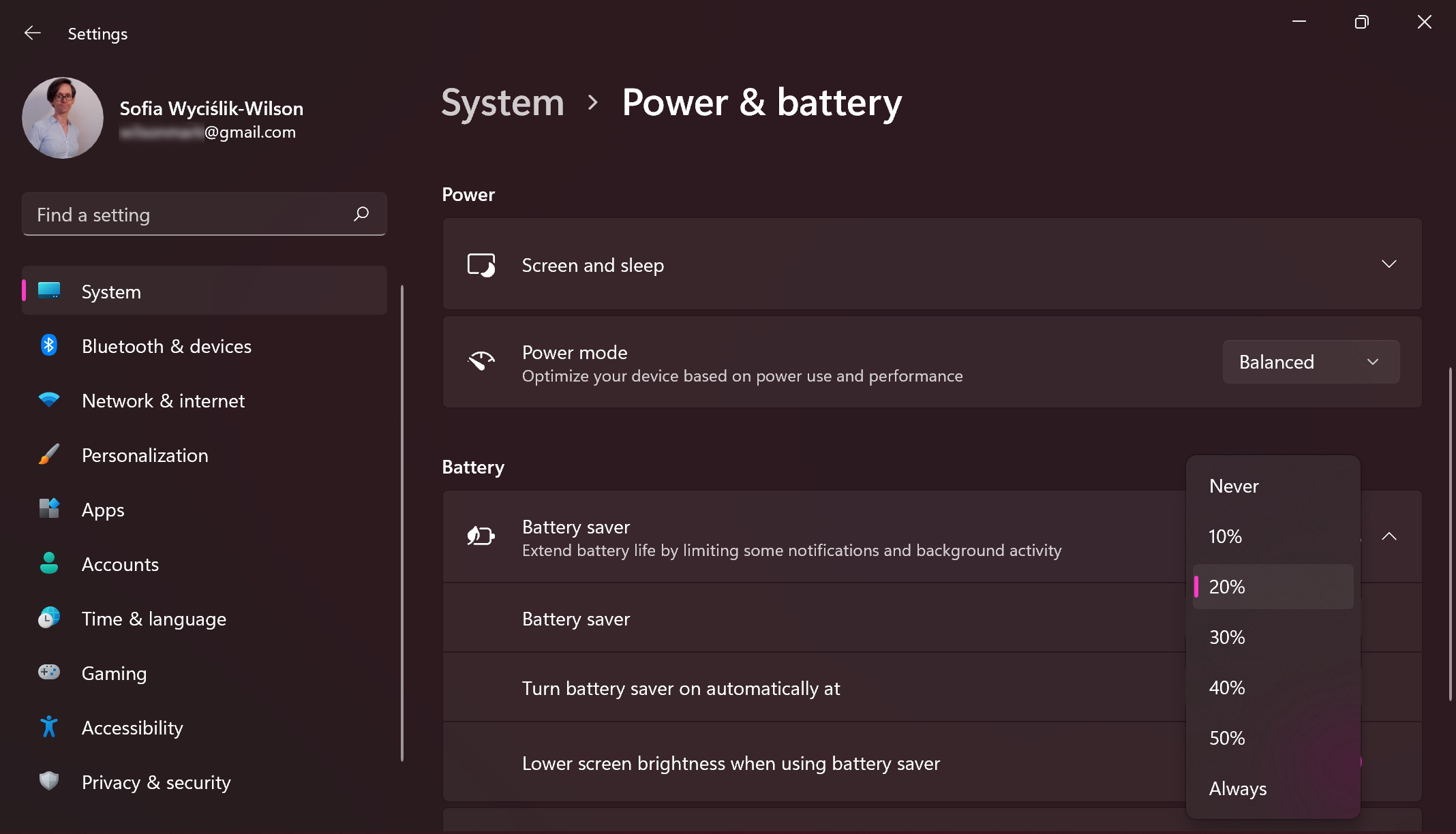The width and height of the screenshot is (1456, 834).
Task: Click the System settings icon in sidebar
Action: coord(47,290)
